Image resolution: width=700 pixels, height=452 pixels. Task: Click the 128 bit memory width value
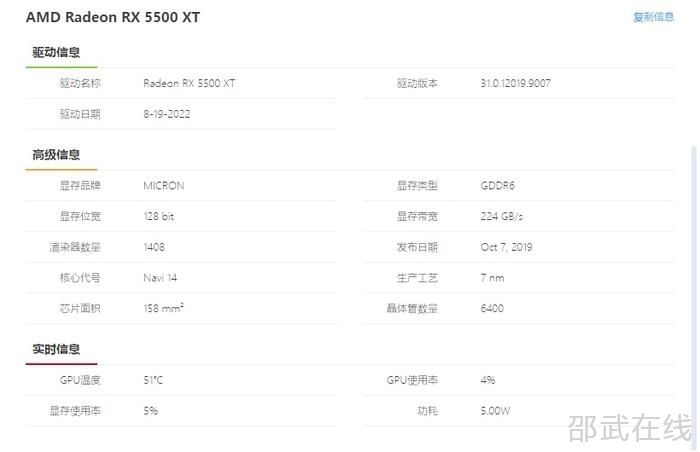click(x=158, y=216)
